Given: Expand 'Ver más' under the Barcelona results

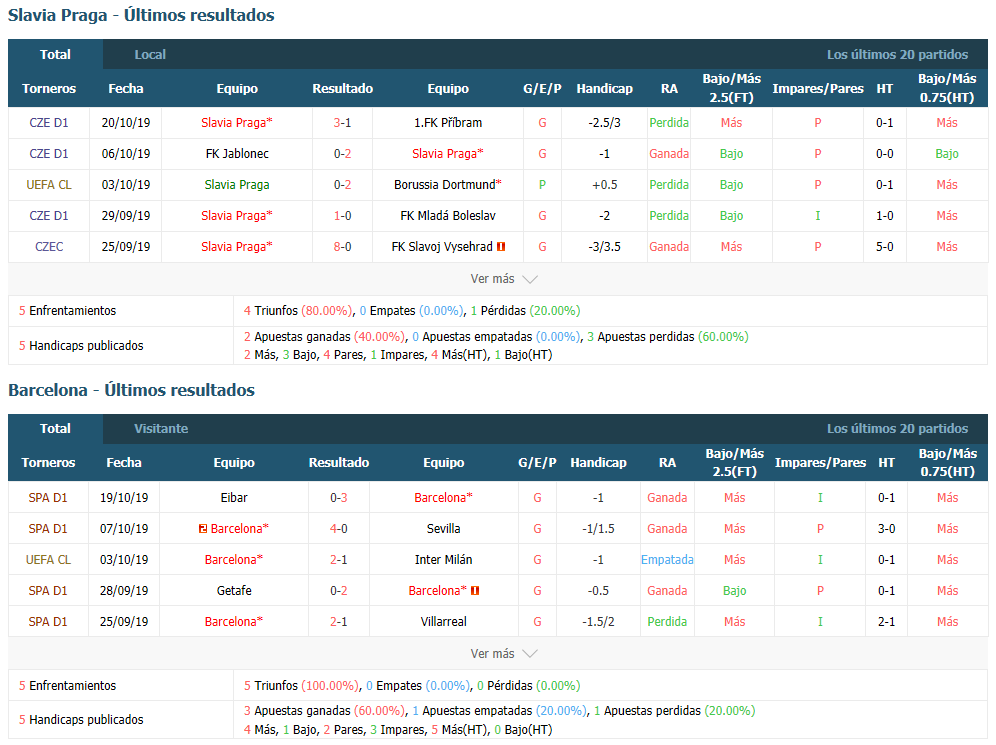Looking at the screenshot, I should [x=504, y=654].
